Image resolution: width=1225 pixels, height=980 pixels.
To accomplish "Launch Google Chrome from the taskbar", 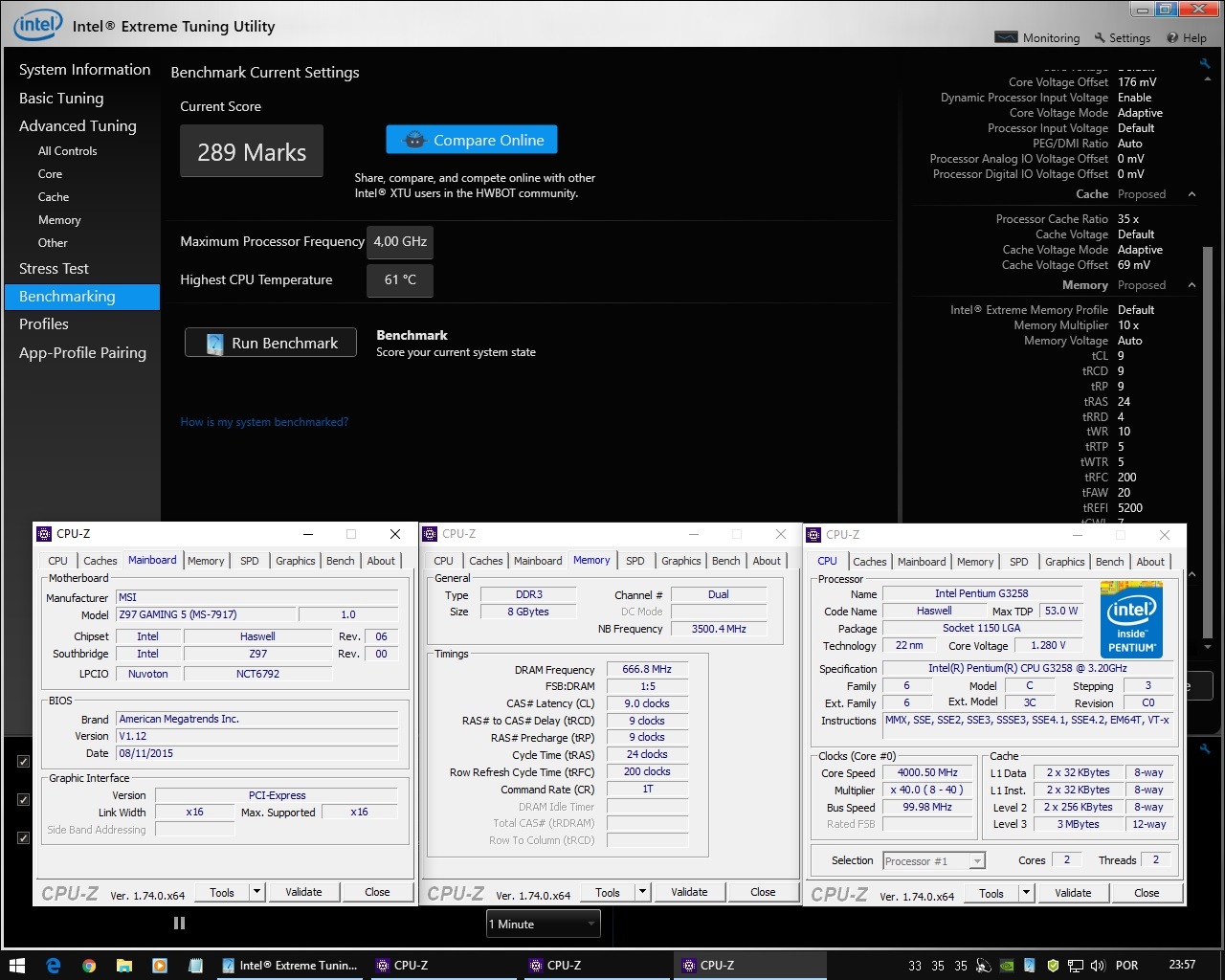I will tap(89, 966).
